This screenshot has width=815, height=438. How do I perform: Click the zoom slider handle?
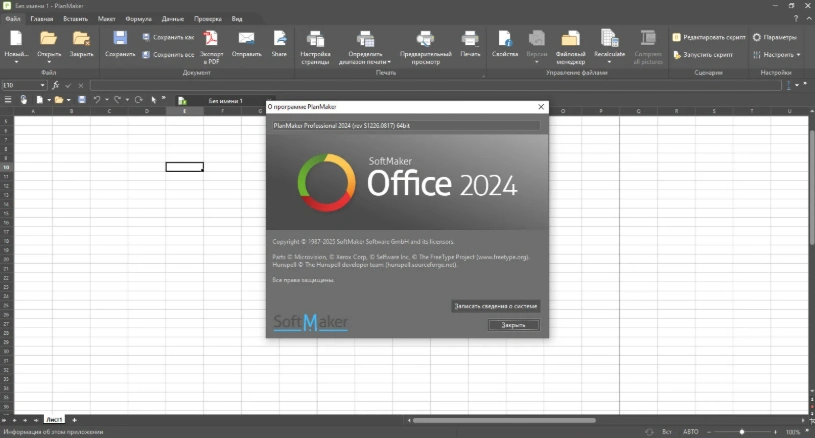tap(742, 432)
